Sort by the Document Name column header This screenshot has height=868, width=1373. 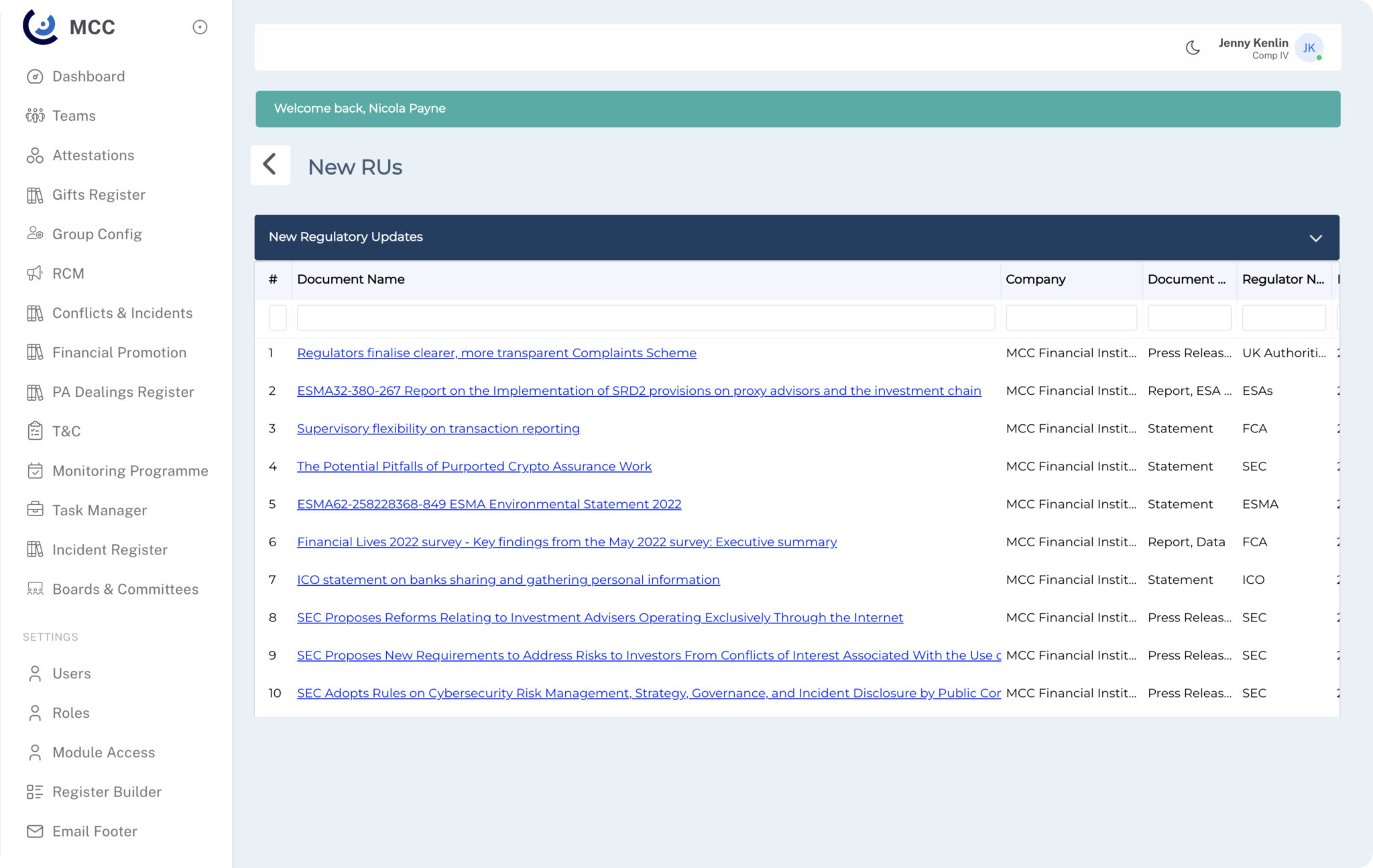[x=351, y=280]
